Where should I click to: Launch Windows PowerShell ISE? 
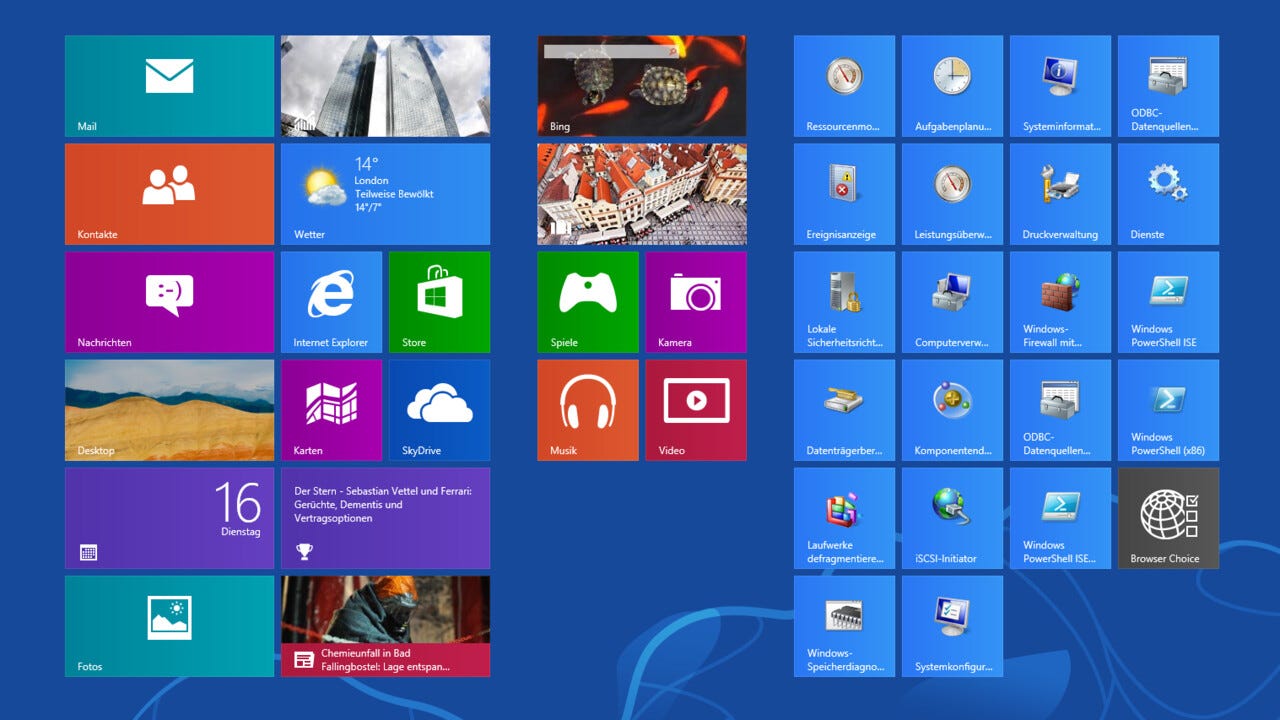pyautogui.click(x=1168, y=301)
